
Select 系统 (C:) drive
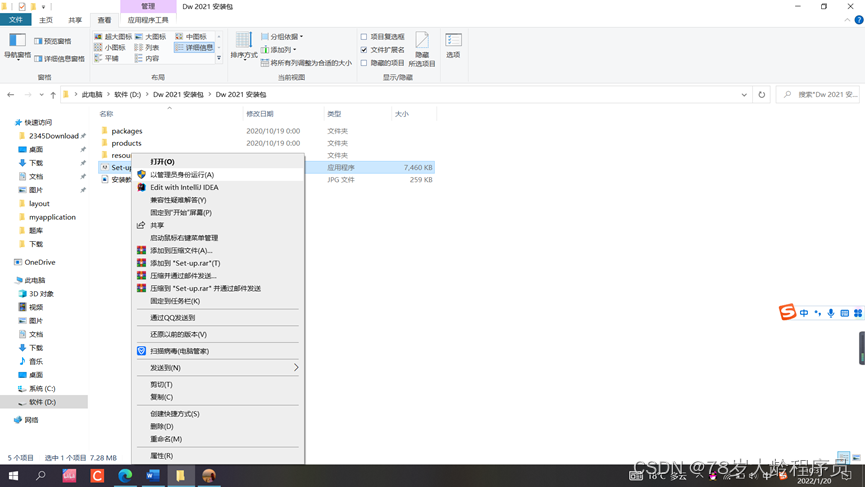[42, 388]
